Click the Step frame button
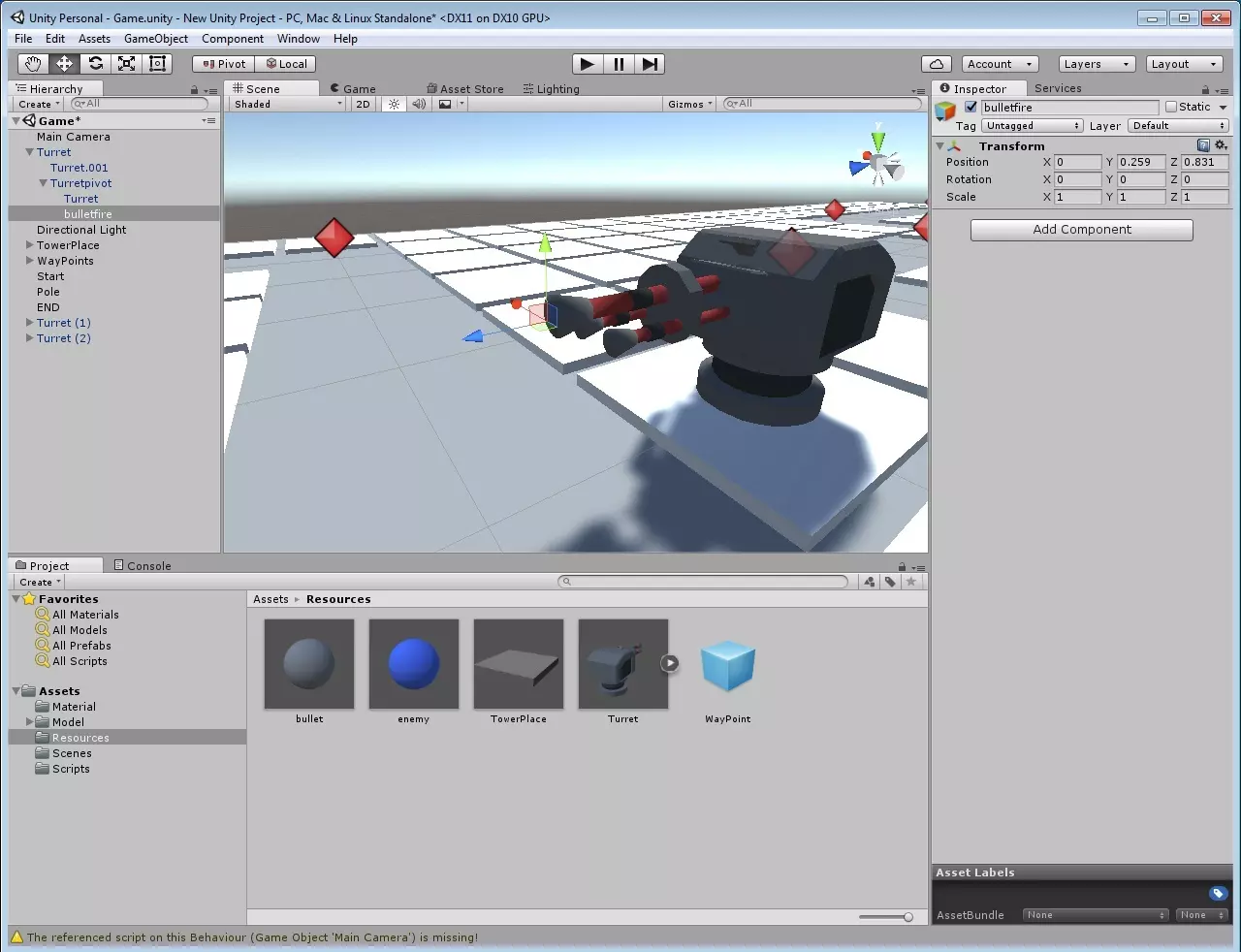Viewport: 1241px width, 952px height. pos(650,64)
